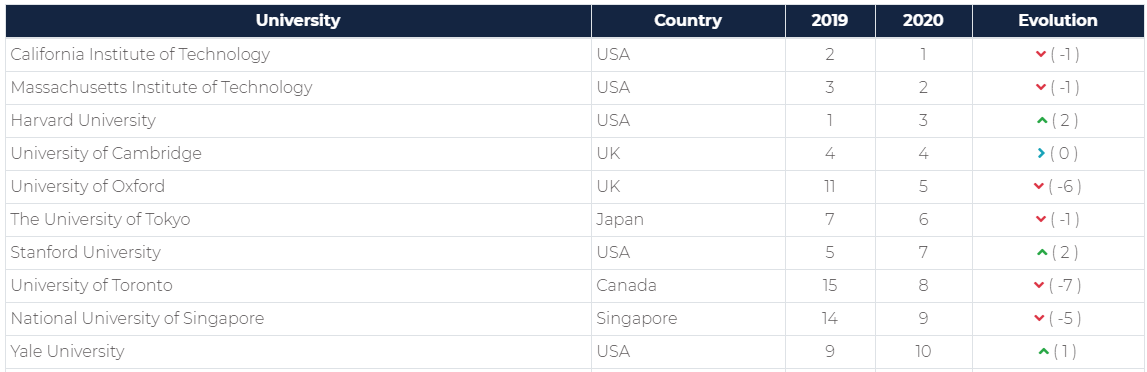Click The University of Tokyo name
The height and width of the screenshot is (372, 1147).
tap(100, 219)
